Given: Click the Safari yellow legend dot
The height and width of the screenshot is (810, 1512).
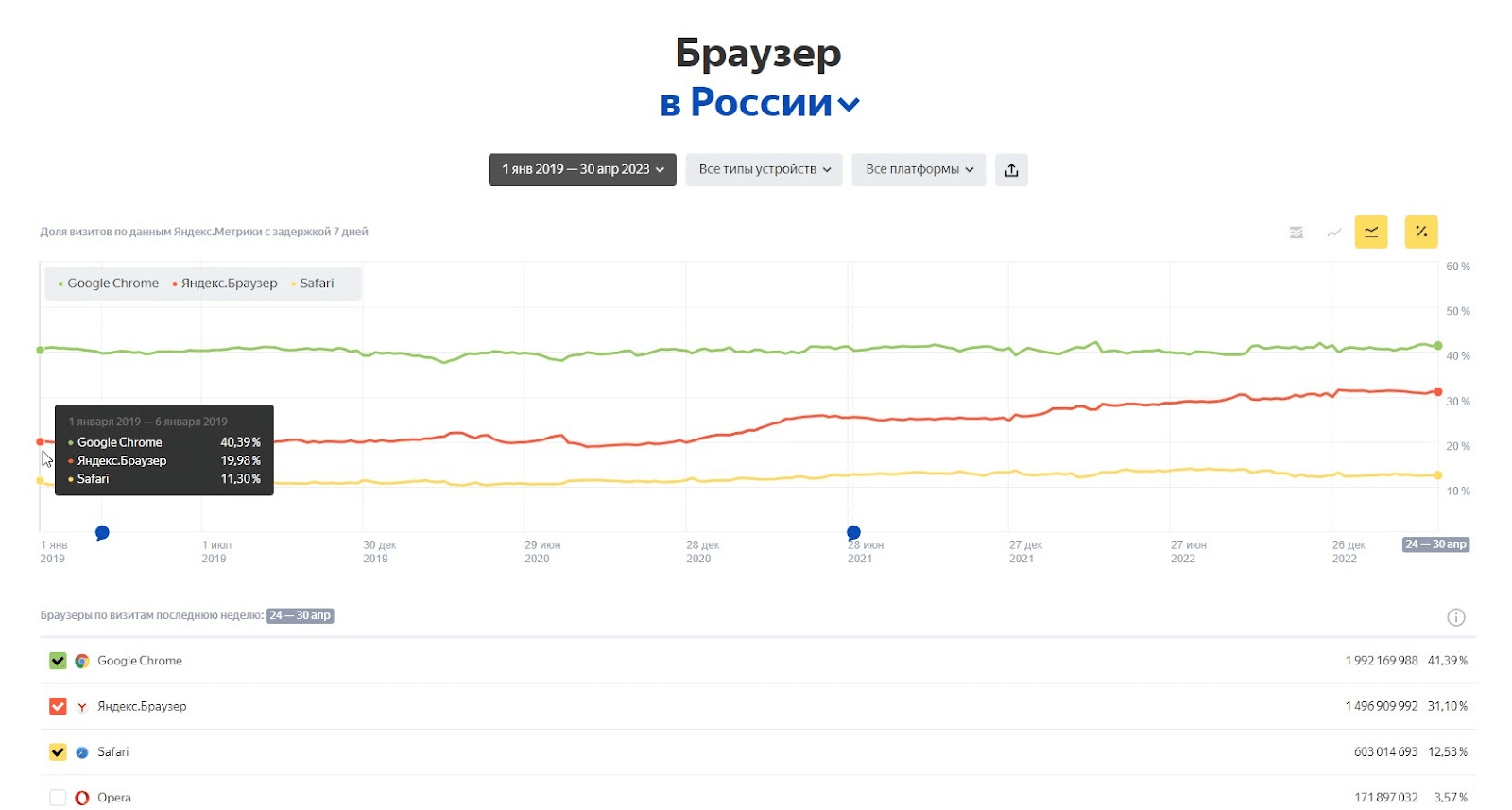Looking at the screenshot, I should point(293,284).
